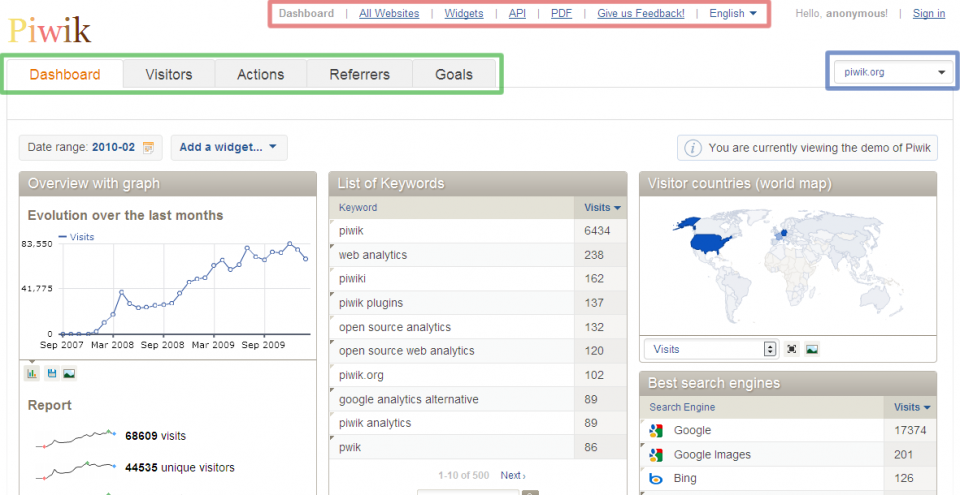This screenshot has width=960, height=495.
Task: Click the 6434 visits value
Action: tap(598, 231)
